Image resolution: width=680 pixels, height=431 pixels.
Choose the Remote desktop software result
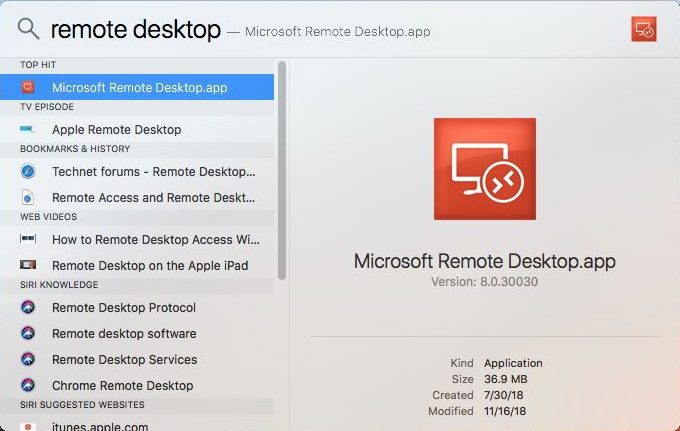click(x=137, y=333)
